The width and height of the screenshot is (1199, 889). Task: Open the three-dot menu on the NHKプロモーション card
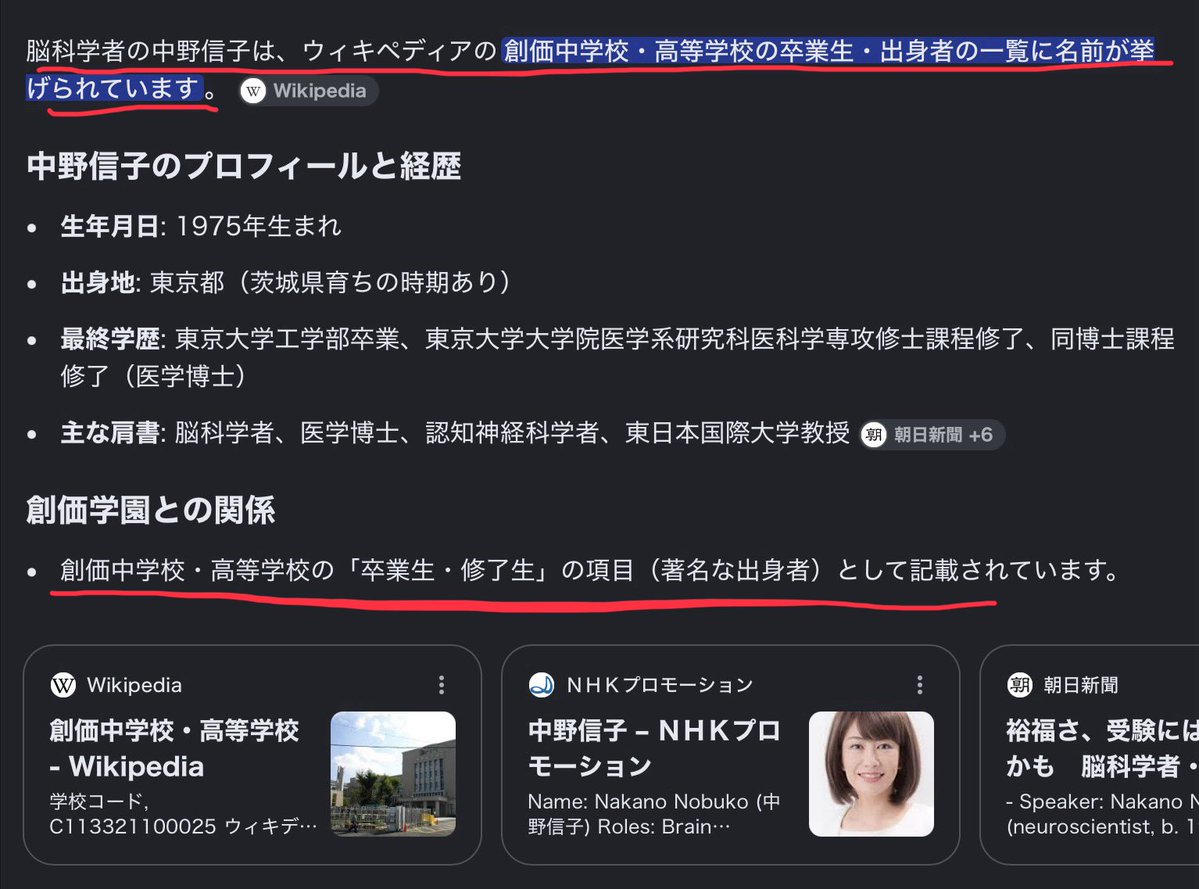[919, 685]
